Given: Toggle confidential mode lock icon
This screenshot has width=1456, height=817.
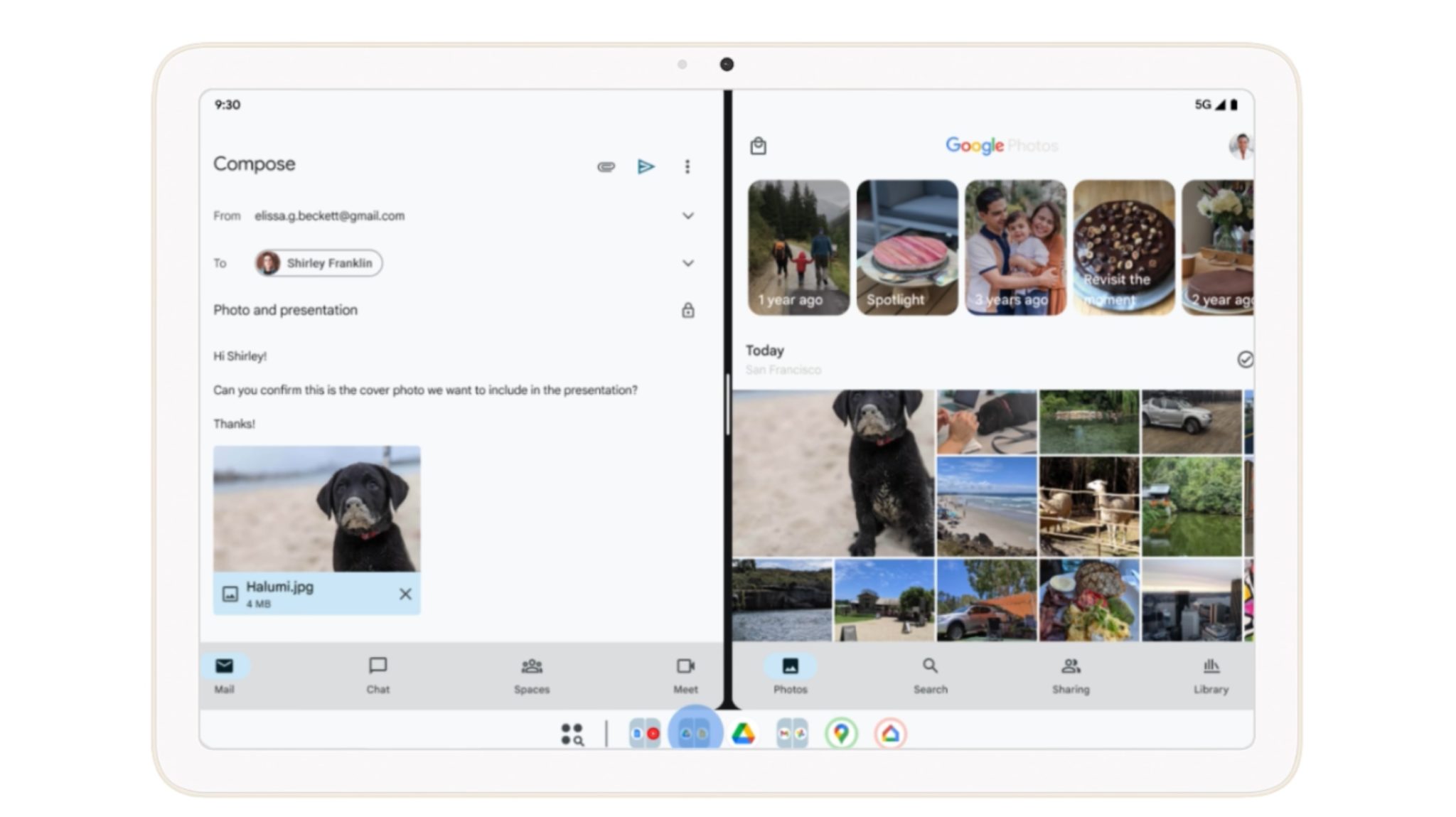Looking at the screenshot, I should click(x=687, y=310).
